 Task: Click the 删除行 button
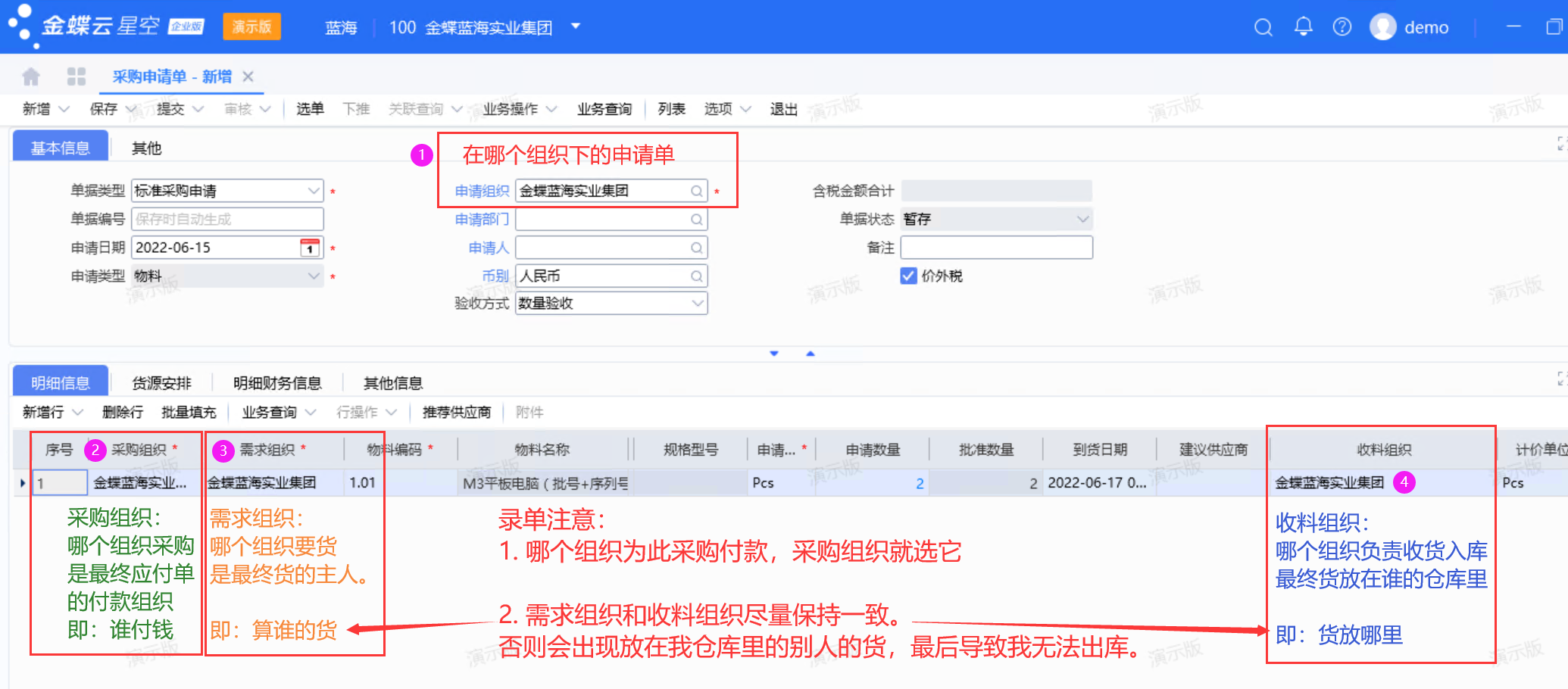123,413
